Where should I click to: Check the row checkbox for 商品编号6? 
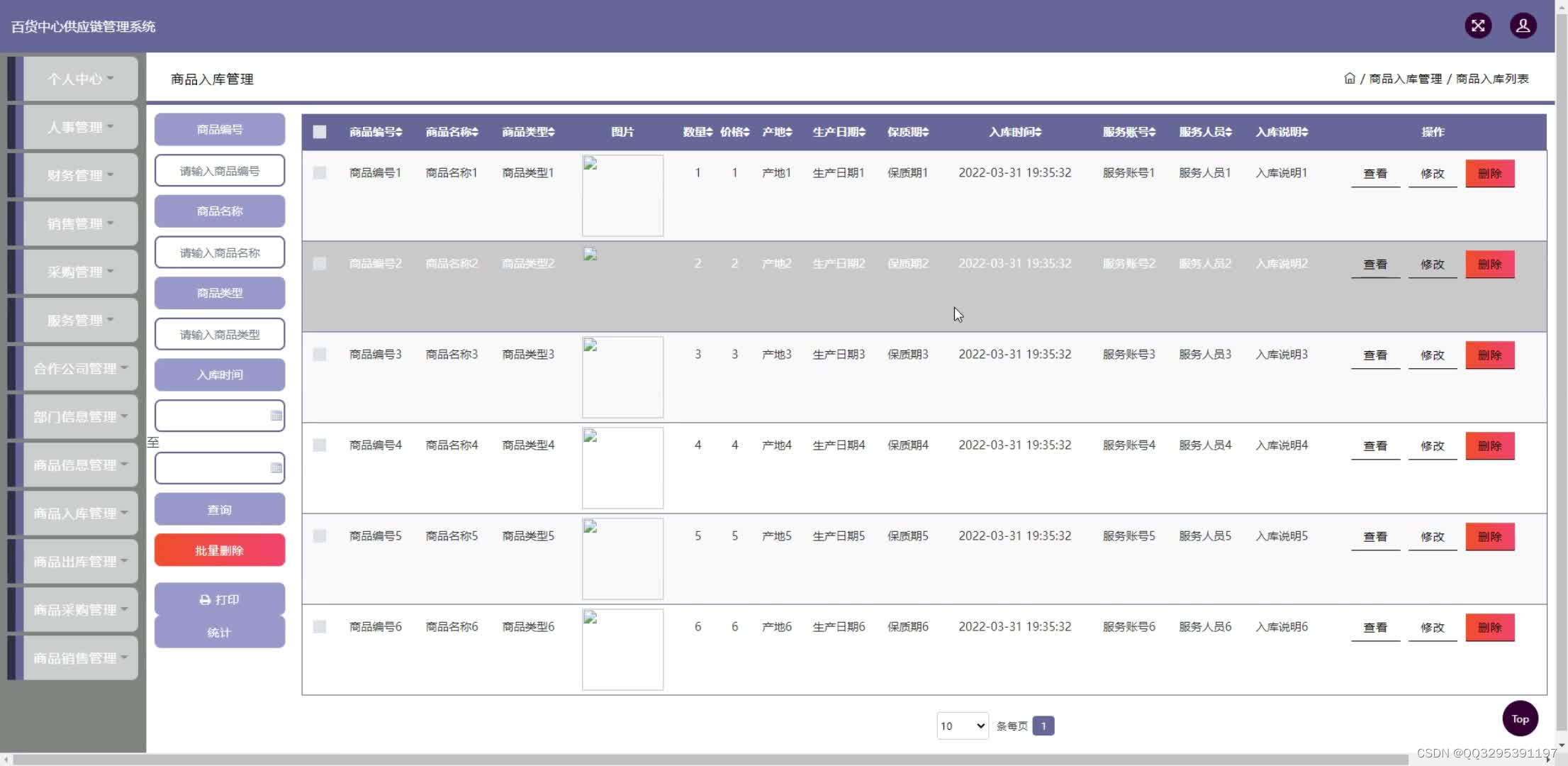tap(320, 626)
